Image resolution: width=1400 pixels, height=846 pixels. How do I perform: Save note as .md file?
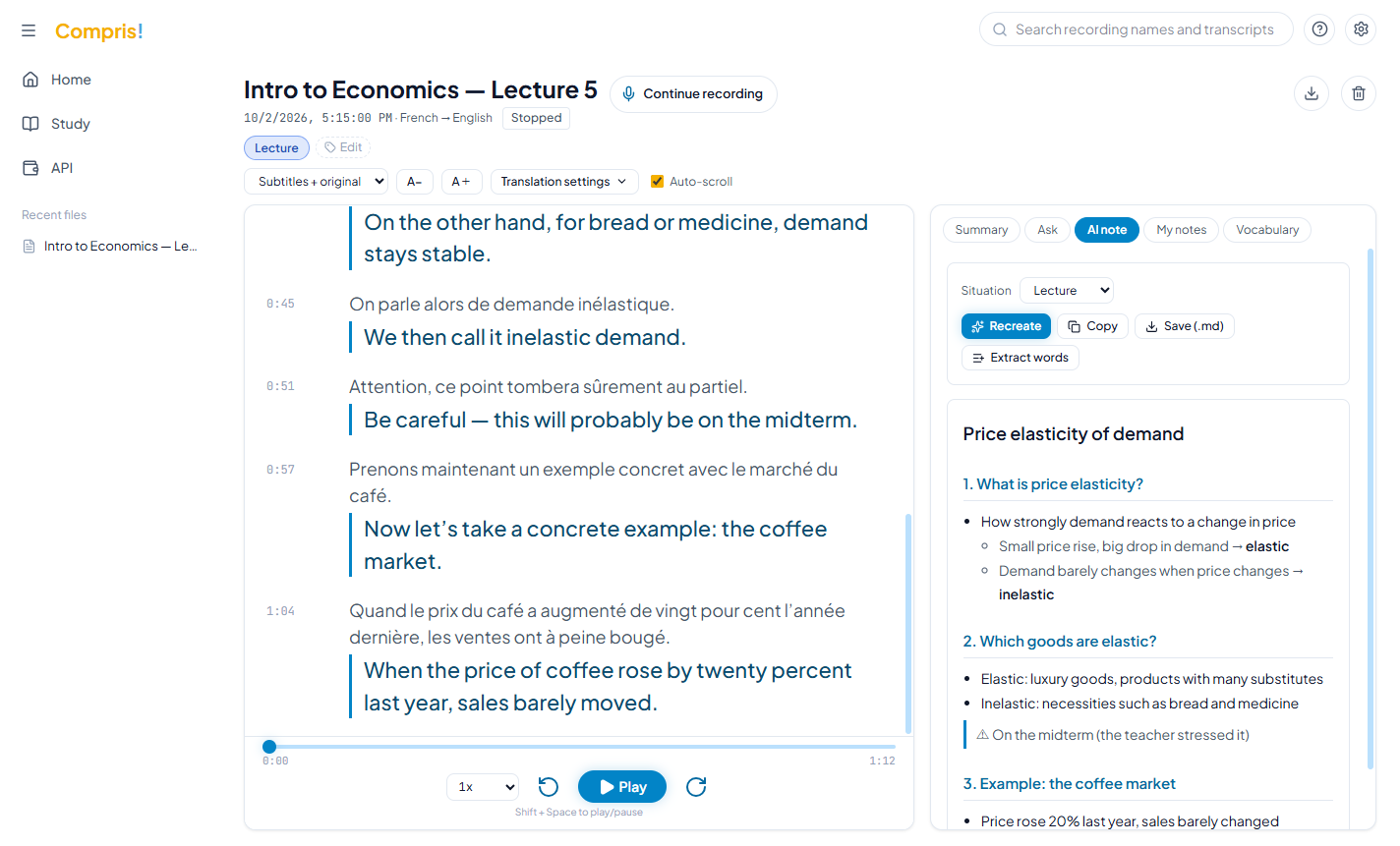click(1185, 326)
